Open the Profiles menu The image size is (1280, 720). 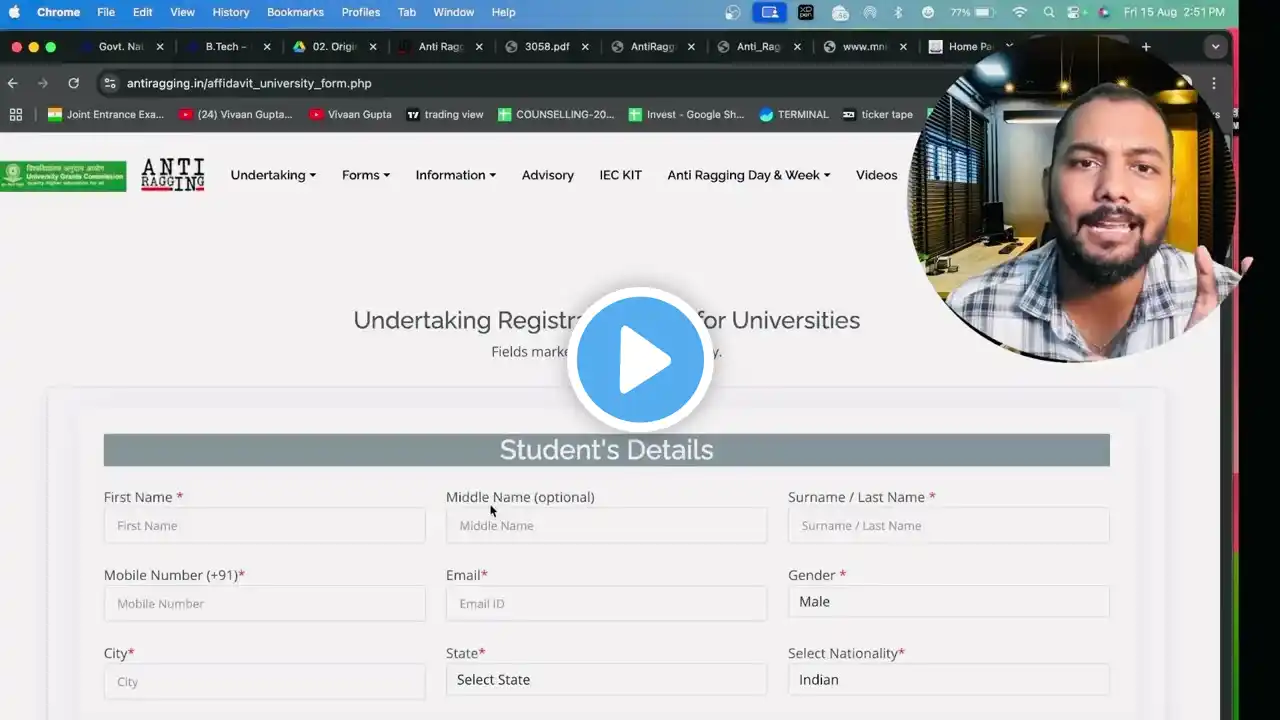click(361, 12)
